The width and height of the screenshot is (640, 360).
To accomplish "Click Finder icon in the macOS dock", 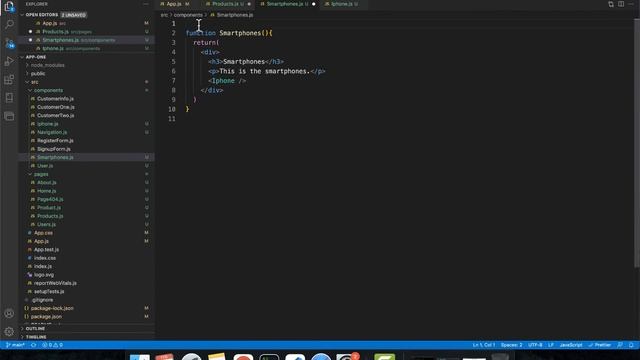I will [140, 357].
